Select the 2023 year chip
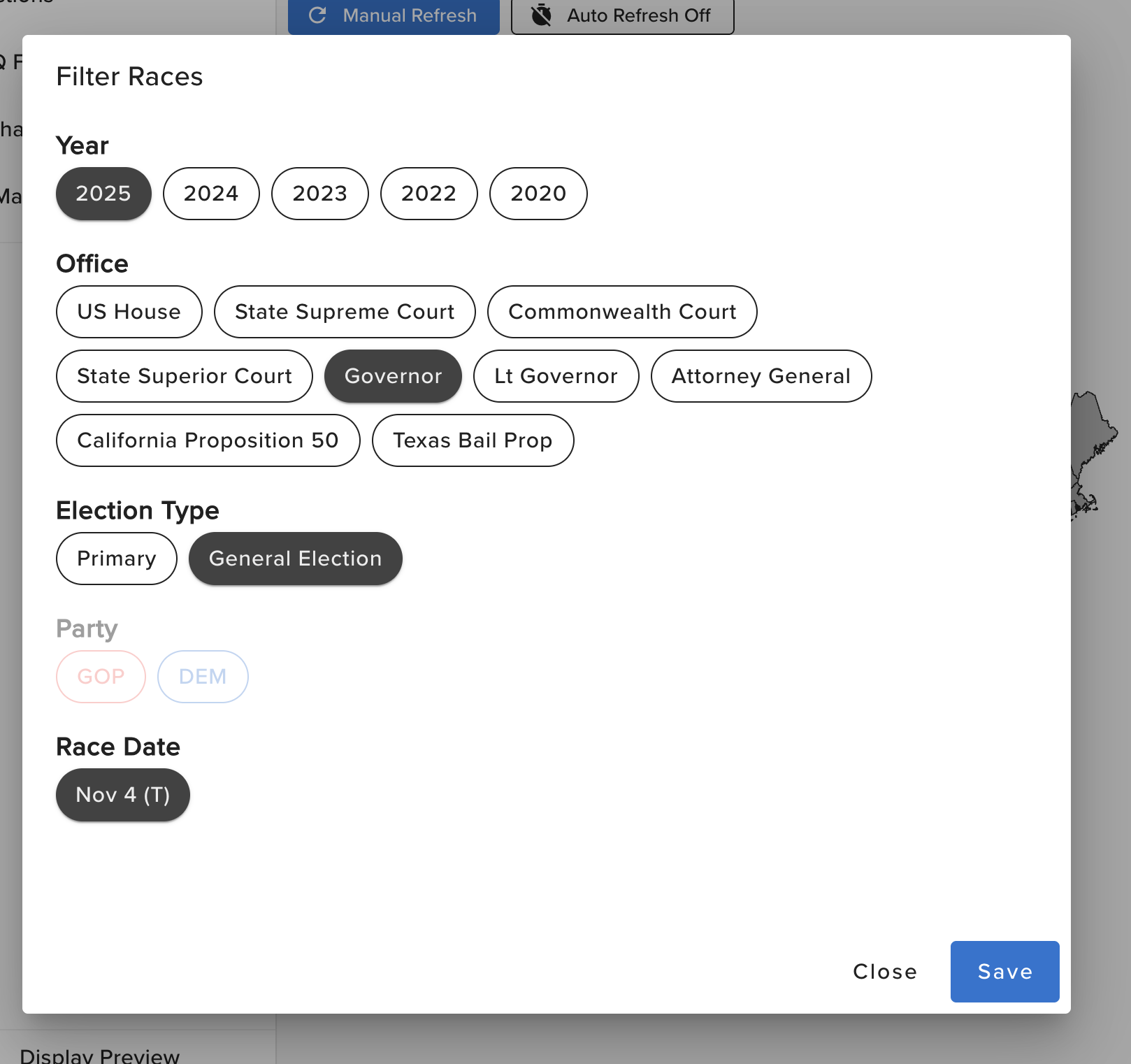Image resolution: width=1131 pixels, height=1064 pixels. pos(319,194)
